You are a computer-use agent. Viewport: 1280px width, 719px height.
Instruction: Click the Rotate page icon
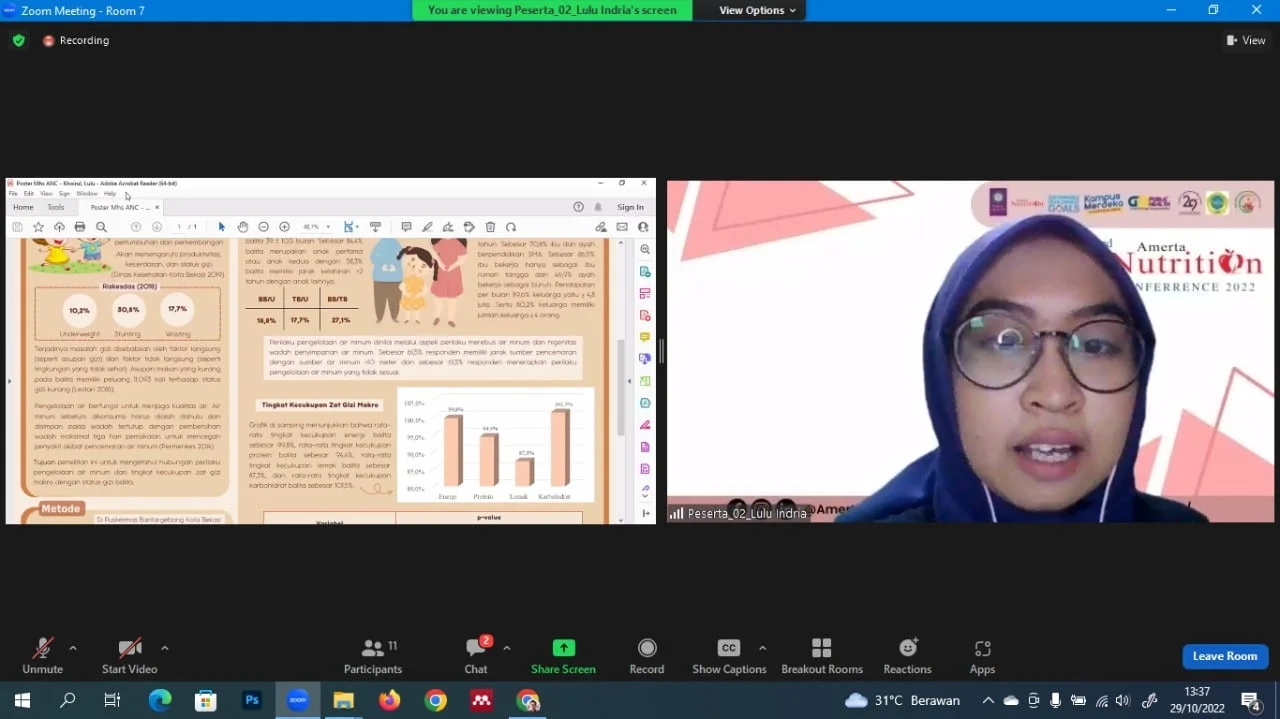(511, 227)
